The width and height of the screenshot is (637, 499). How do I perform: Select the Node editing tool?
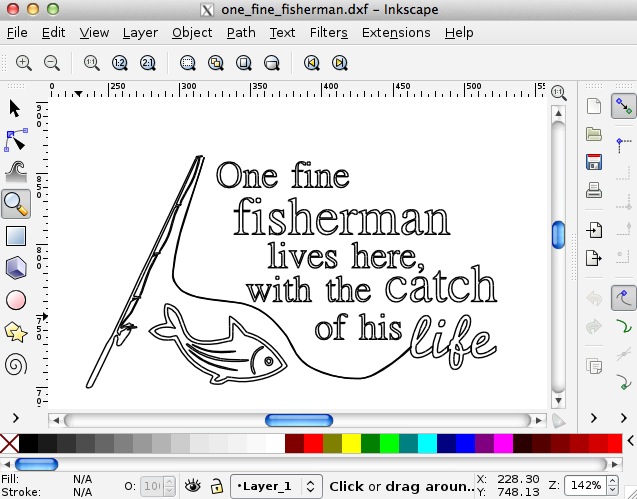[x=16, y=139]
